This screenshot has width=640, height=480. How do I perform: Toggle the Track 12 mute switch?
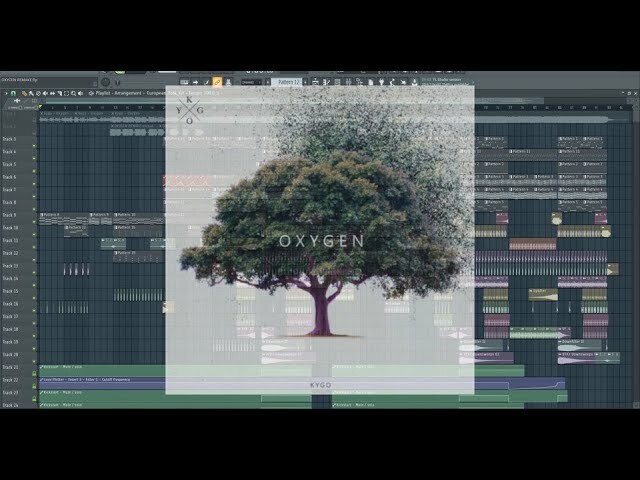click(x=34, y=260)
